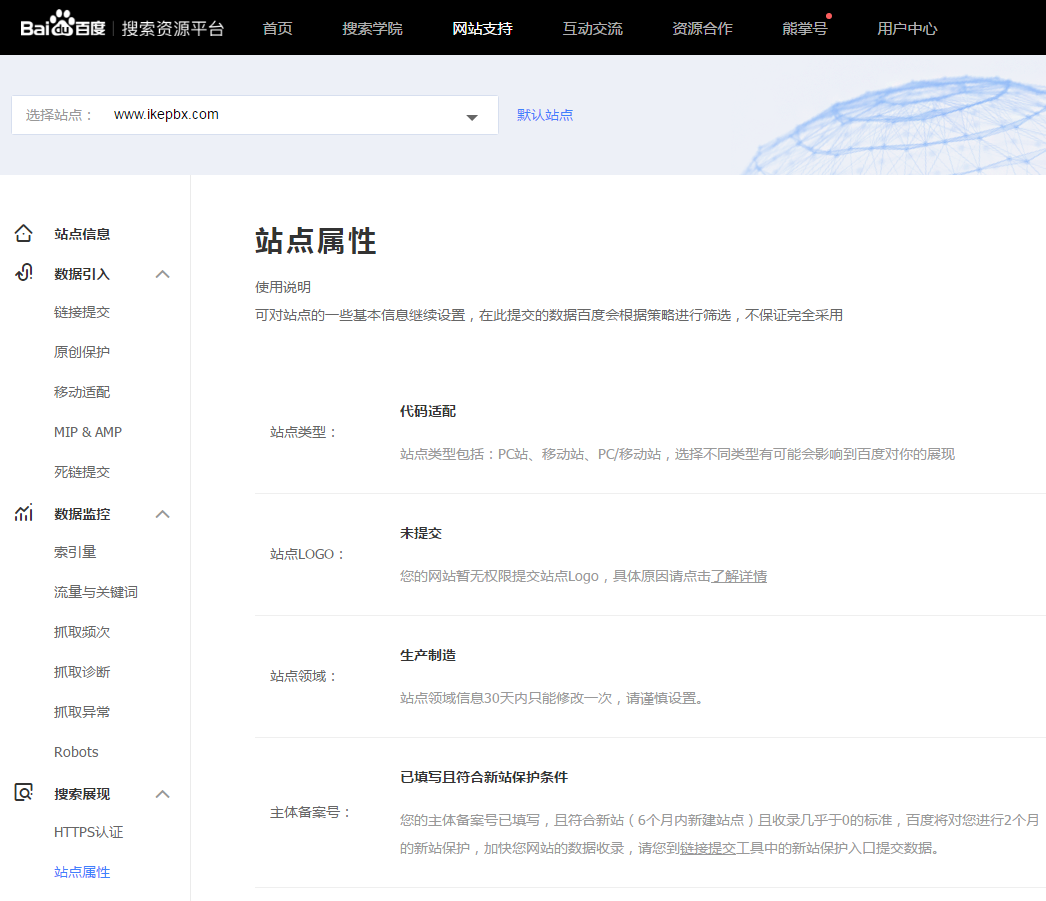Collapse the 搜索展现 section

(162, 793)
